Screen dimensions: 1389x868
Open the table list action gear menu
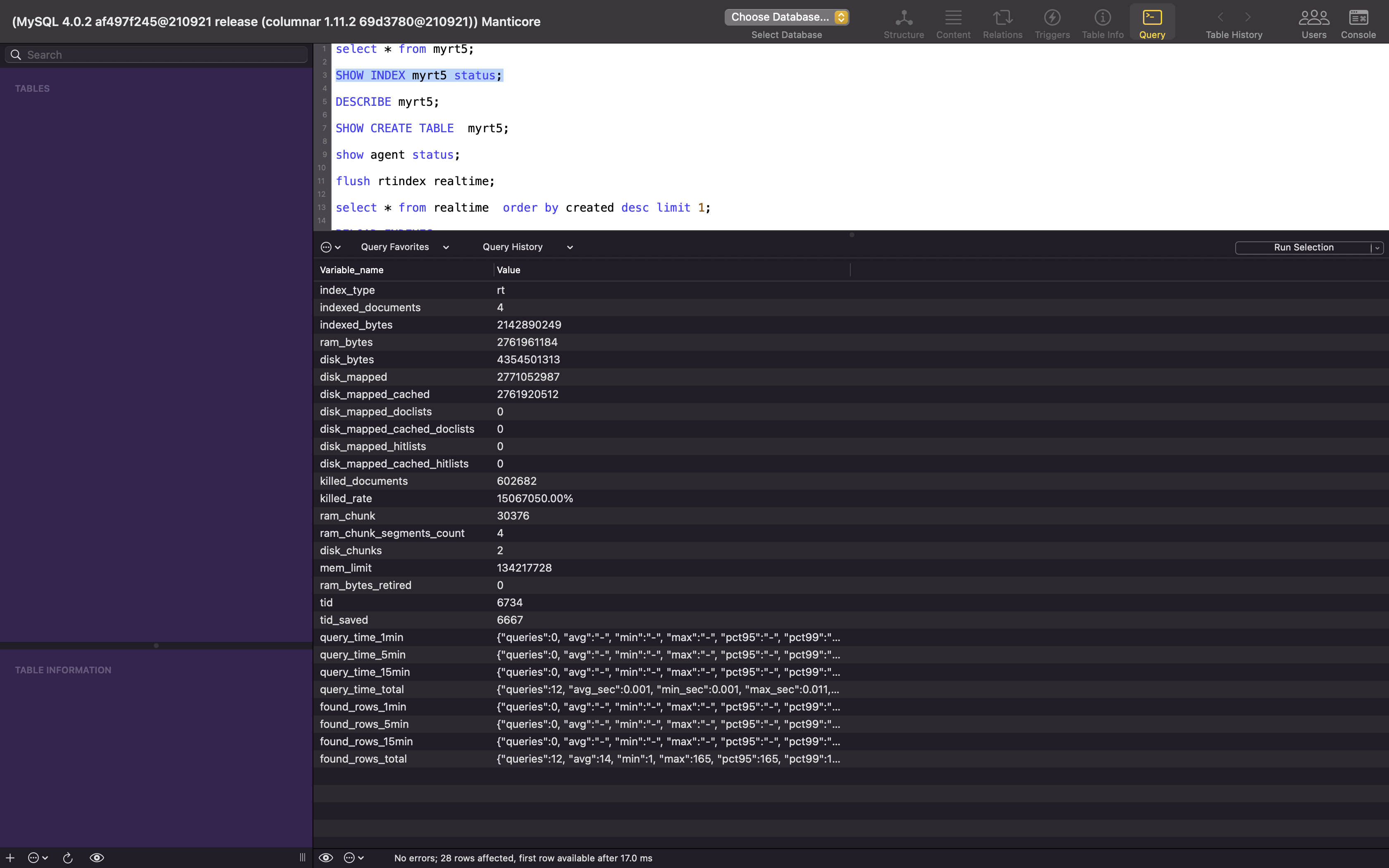38,858
